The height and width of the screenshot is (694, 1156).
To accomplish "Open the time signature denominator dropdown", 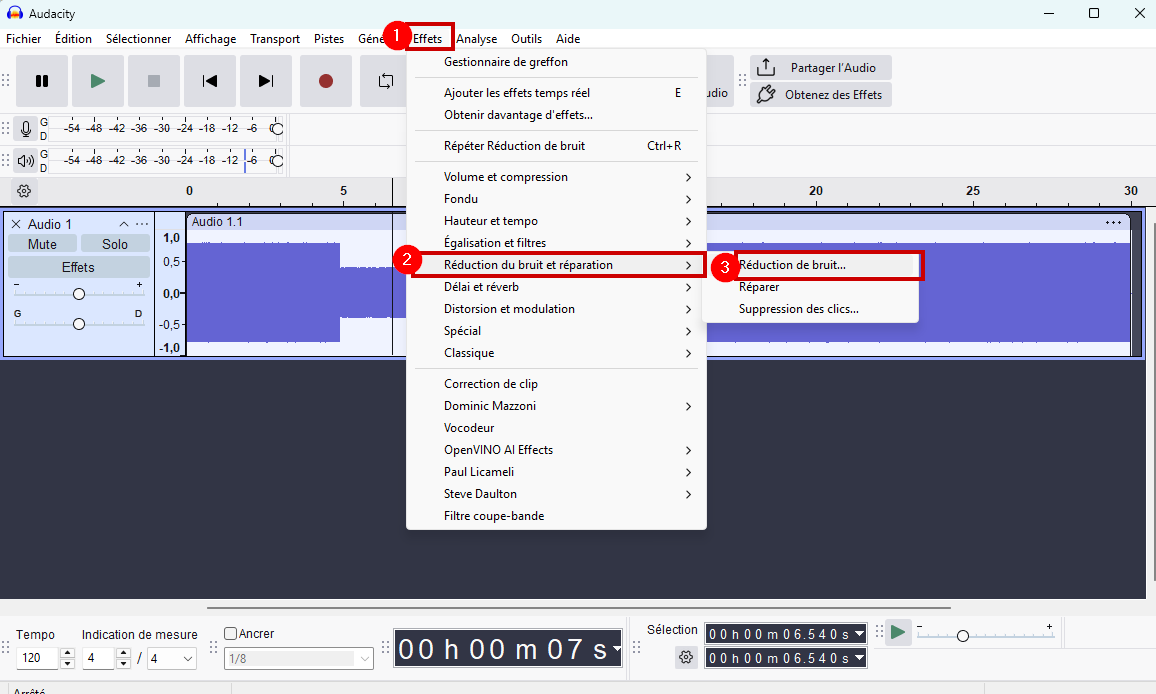I will 172,658.
